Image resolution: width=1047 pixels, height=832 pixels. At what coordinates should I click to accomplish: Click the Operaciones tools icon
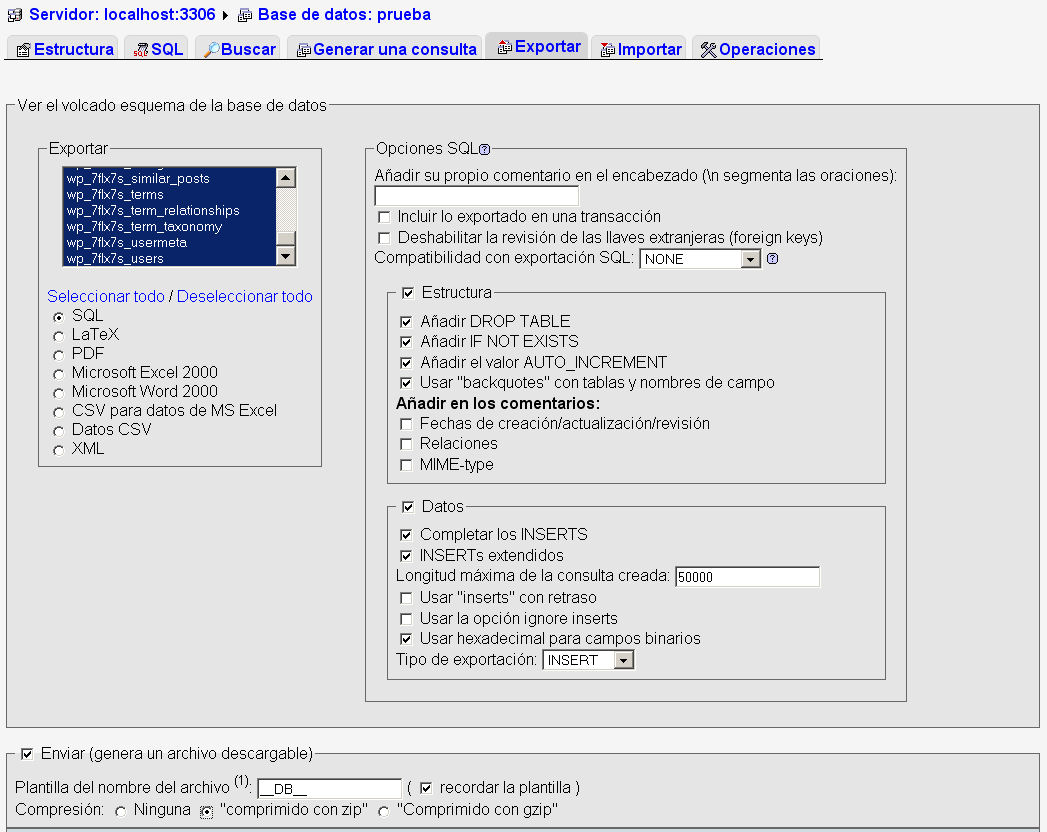708,50
